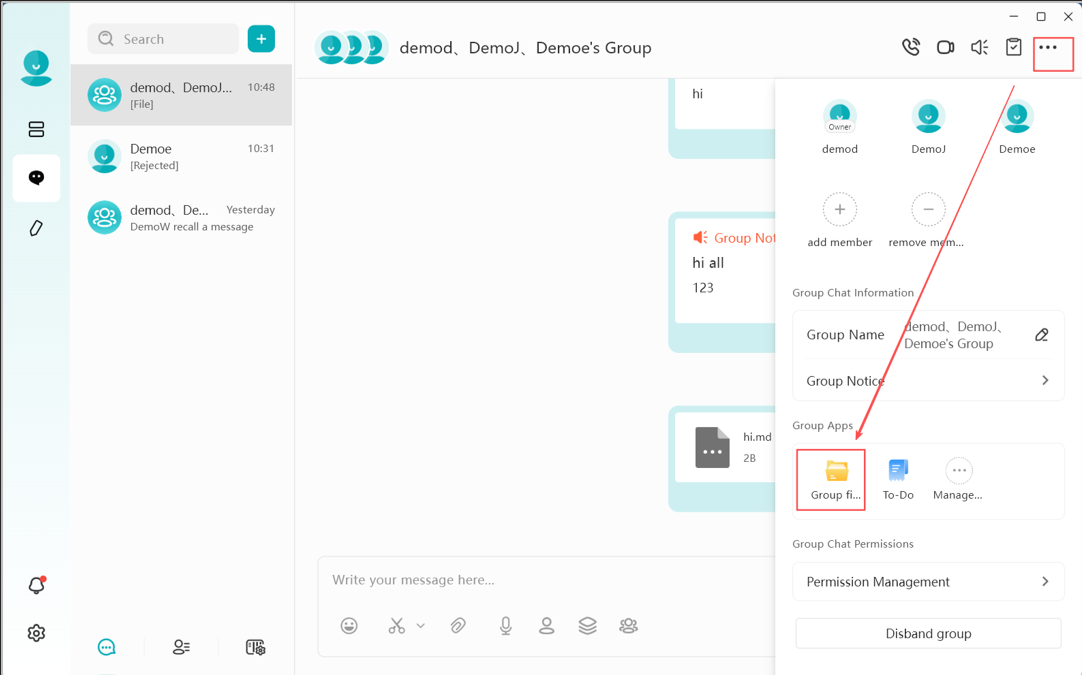
Task: Open the group chat with File preview
Action: pyautogui.click(x=181, y=95)
